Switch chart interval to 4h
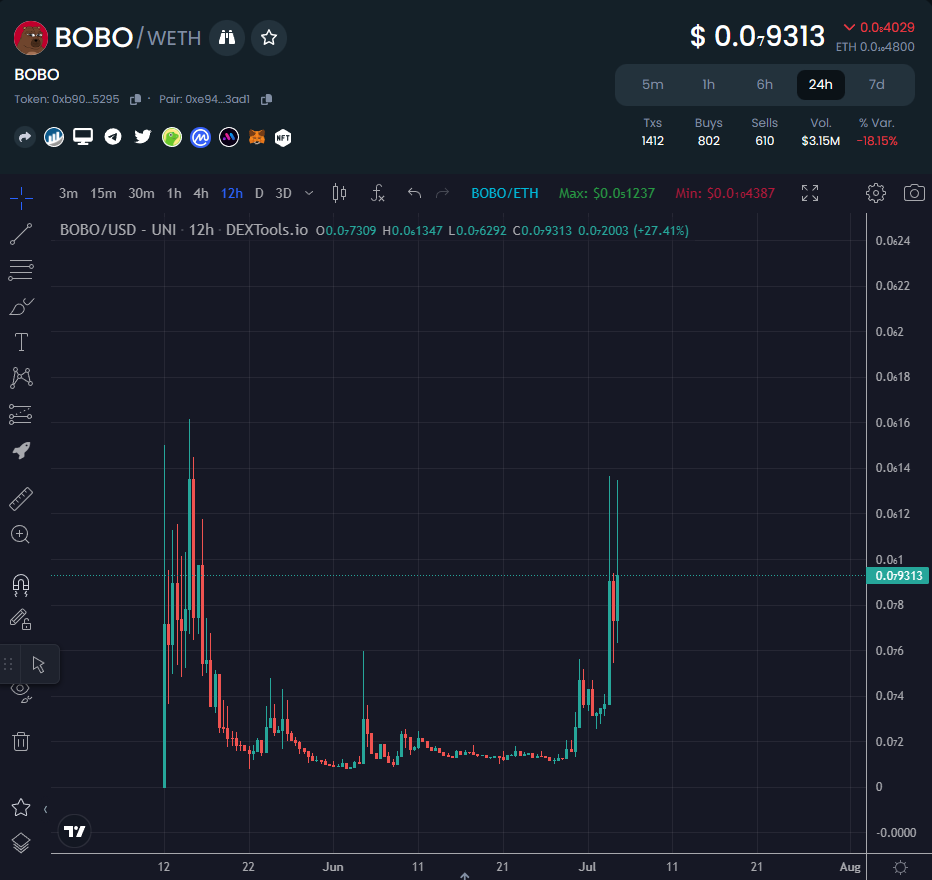Viewport: 932px width, 880px height. (x=201, y=193)
